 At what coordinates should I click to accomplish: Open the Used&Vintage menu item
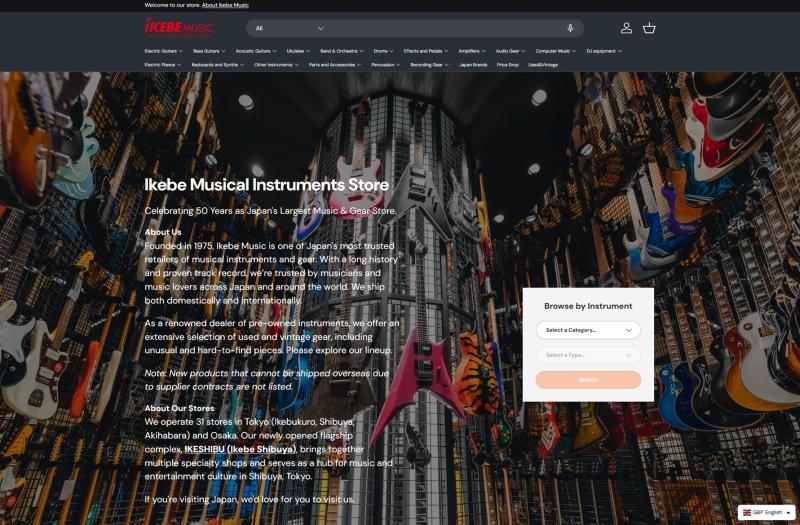543,65
